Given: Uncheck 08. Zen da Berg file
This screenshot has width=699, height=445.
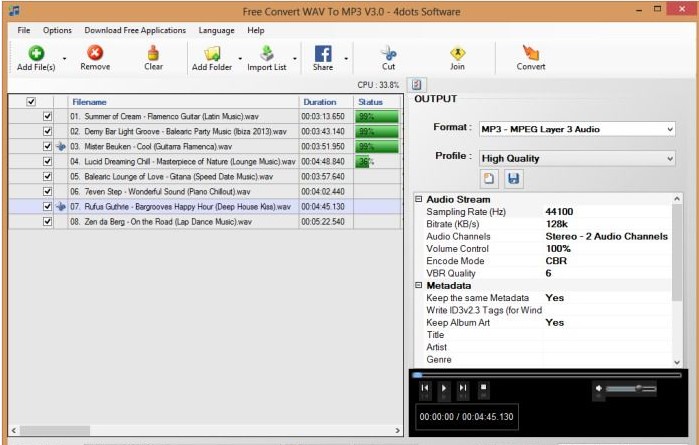Looking at the screenshot, I should (x=47, y=222).
